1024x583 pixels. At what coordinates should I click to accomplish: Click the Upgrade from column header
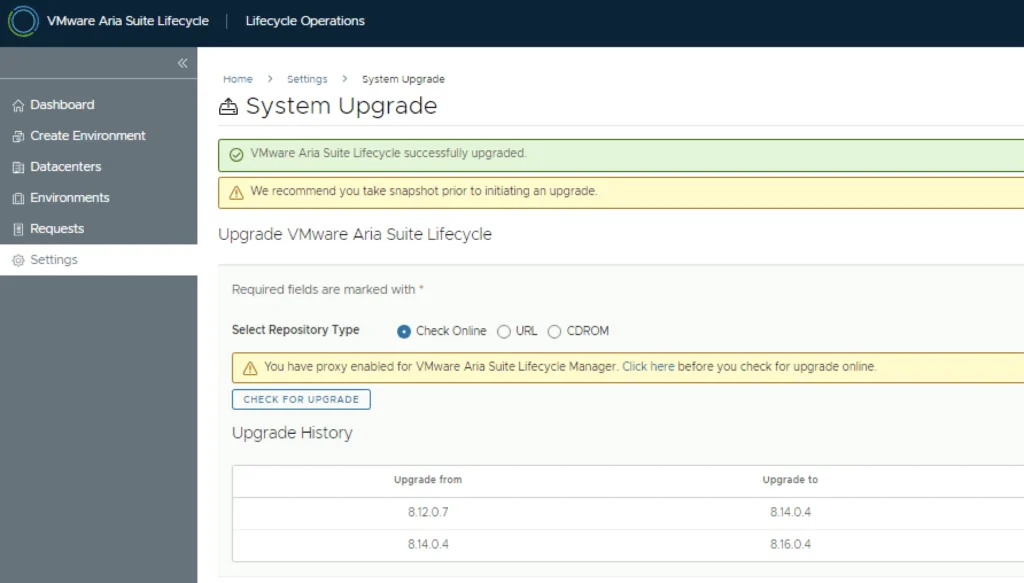coord(428,480)
